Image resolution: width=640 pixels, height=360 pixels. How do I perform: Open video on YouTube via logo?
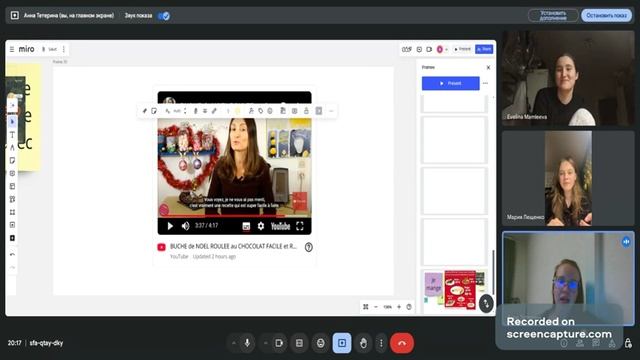280,226
